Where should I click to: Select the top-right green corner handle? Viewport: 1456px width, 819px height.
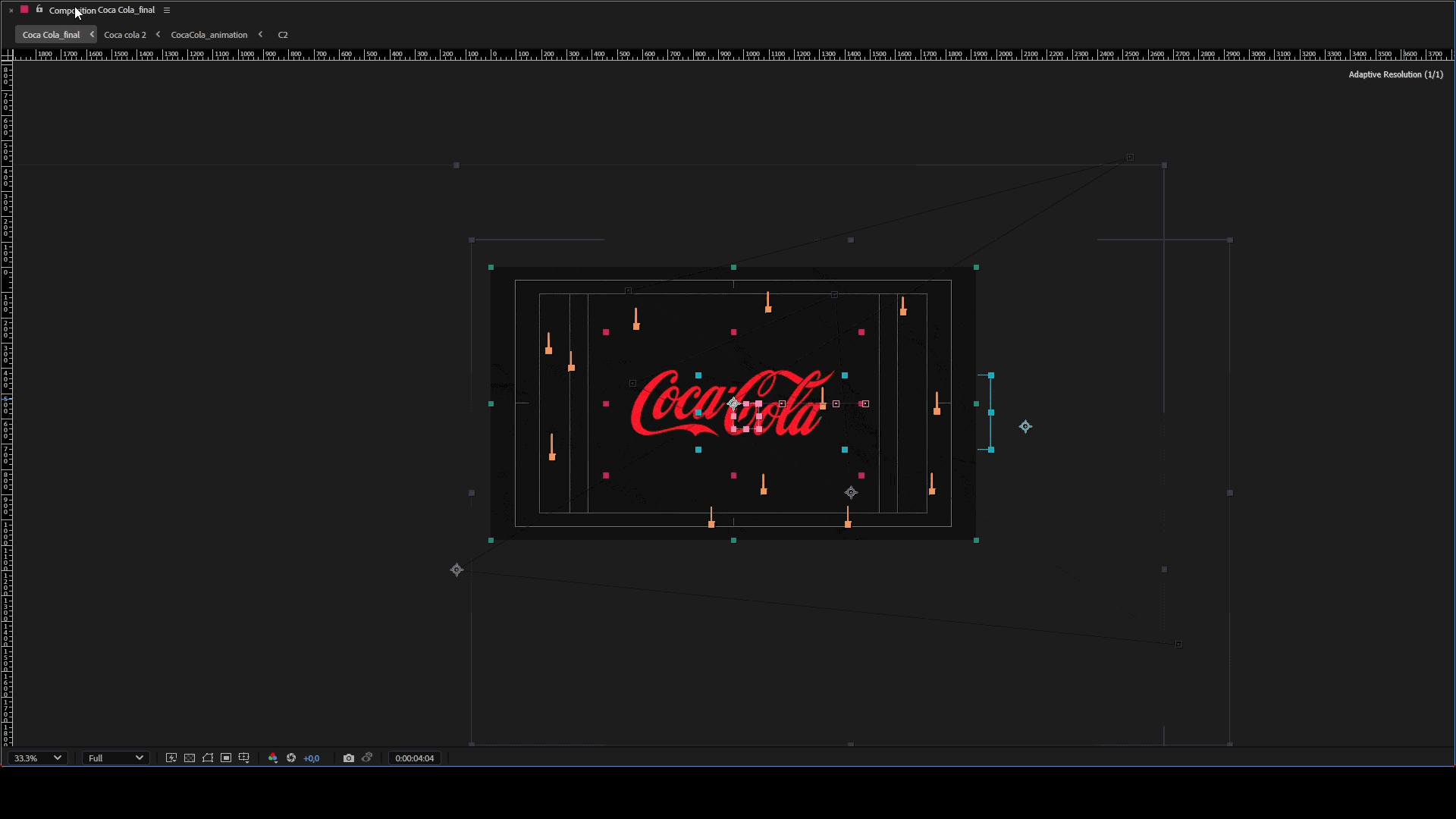tap(976, 268)
